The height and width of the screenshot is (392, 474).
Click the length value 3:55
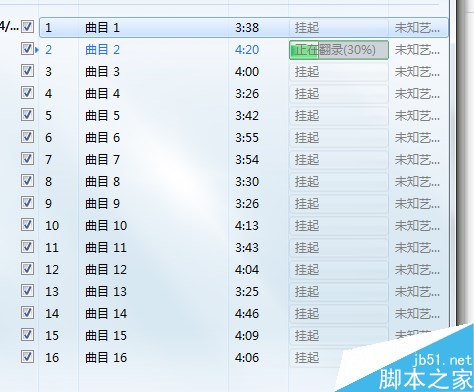247,138
